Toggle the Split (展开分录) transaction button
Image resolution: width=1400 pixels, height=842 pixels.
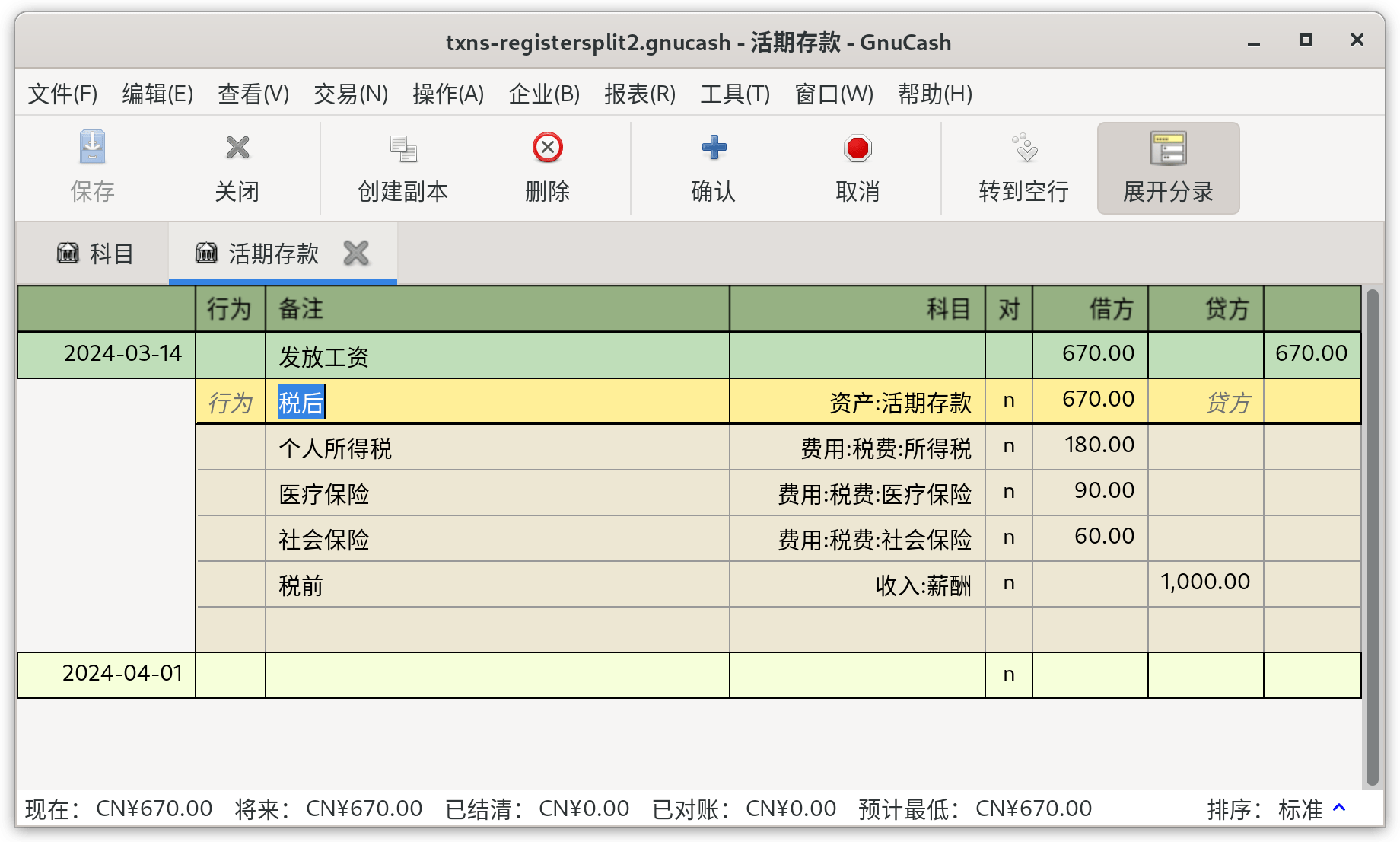pos(1168,168)
